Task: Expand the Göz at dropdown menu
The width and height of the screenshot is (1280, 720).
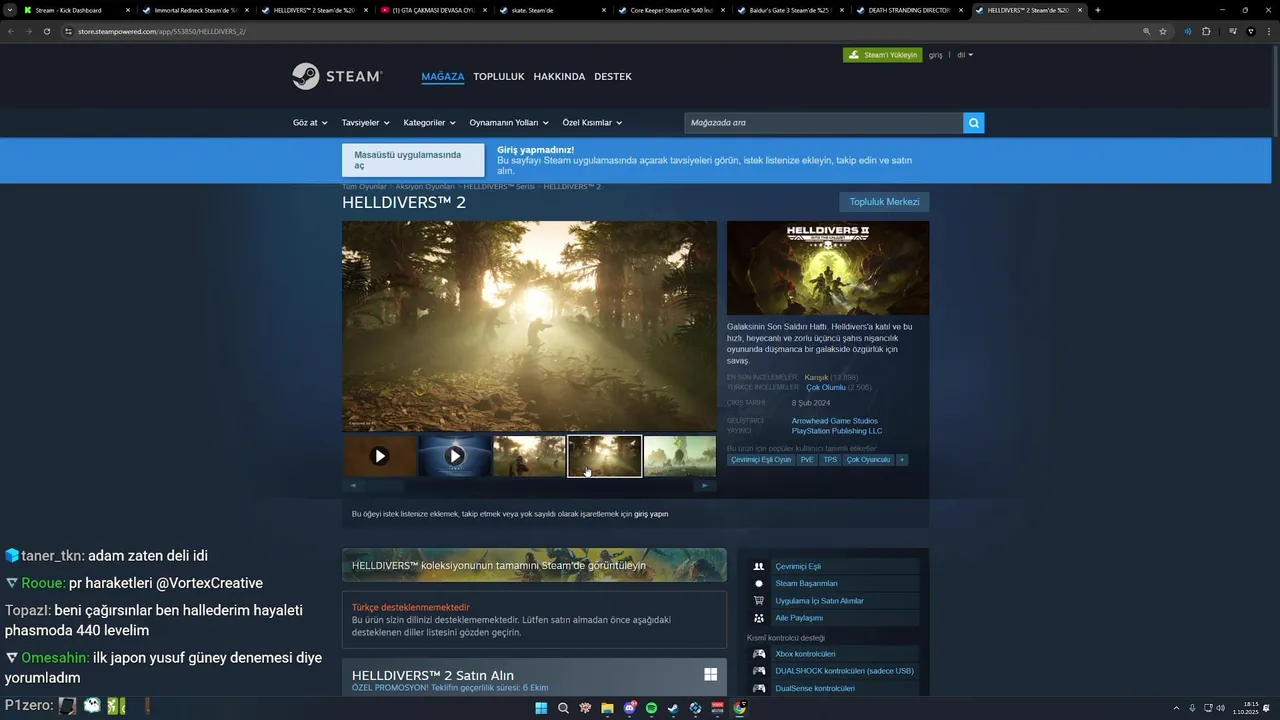Action: [310, 123]
